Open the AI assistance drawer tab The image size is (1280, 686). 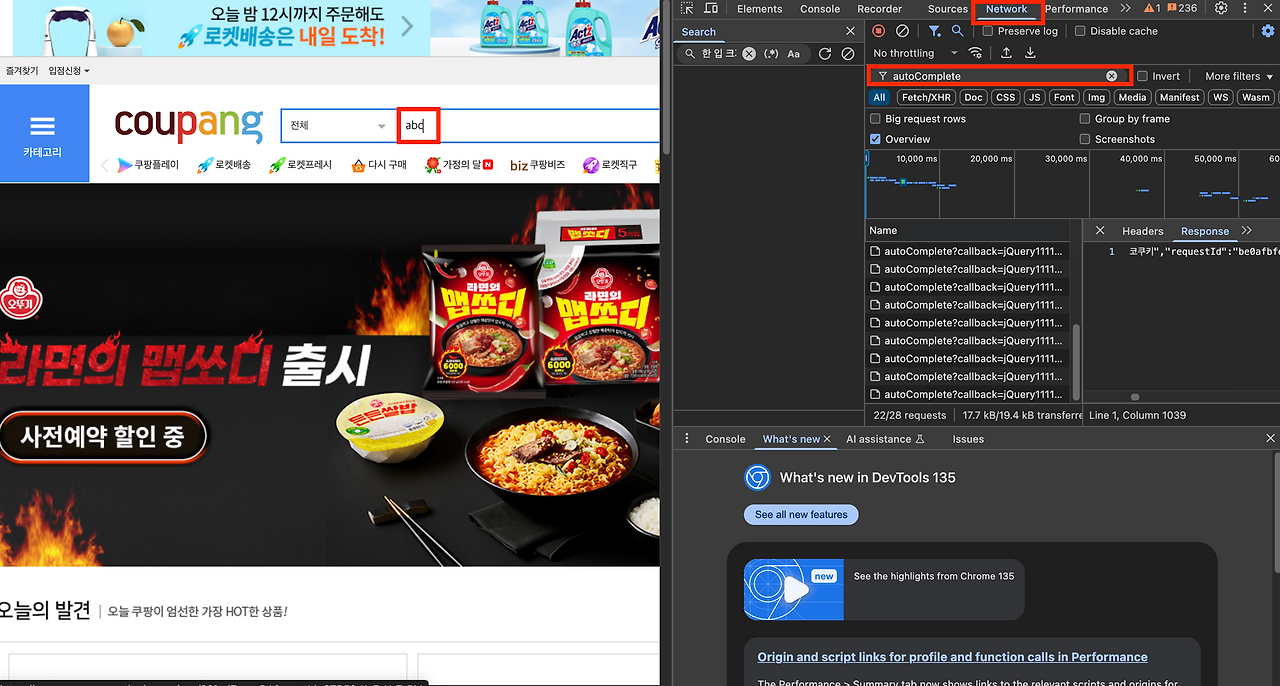pyautogui.click(x=885, y=439)
